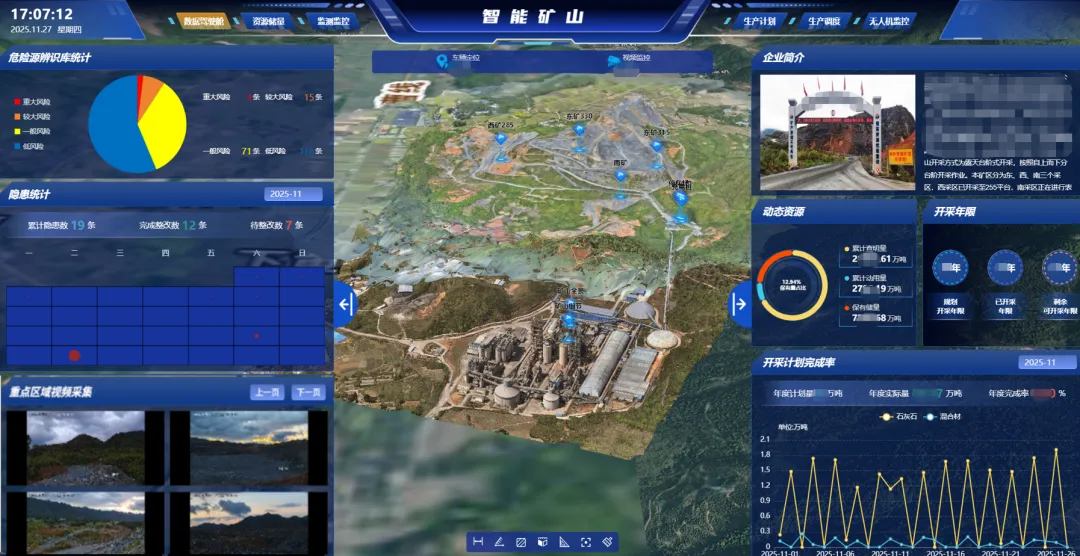Image resolution: width=1080 pixels, height=556 pixels.
Task: Open the 车辆定位 link
Action: tap(466, 58)
